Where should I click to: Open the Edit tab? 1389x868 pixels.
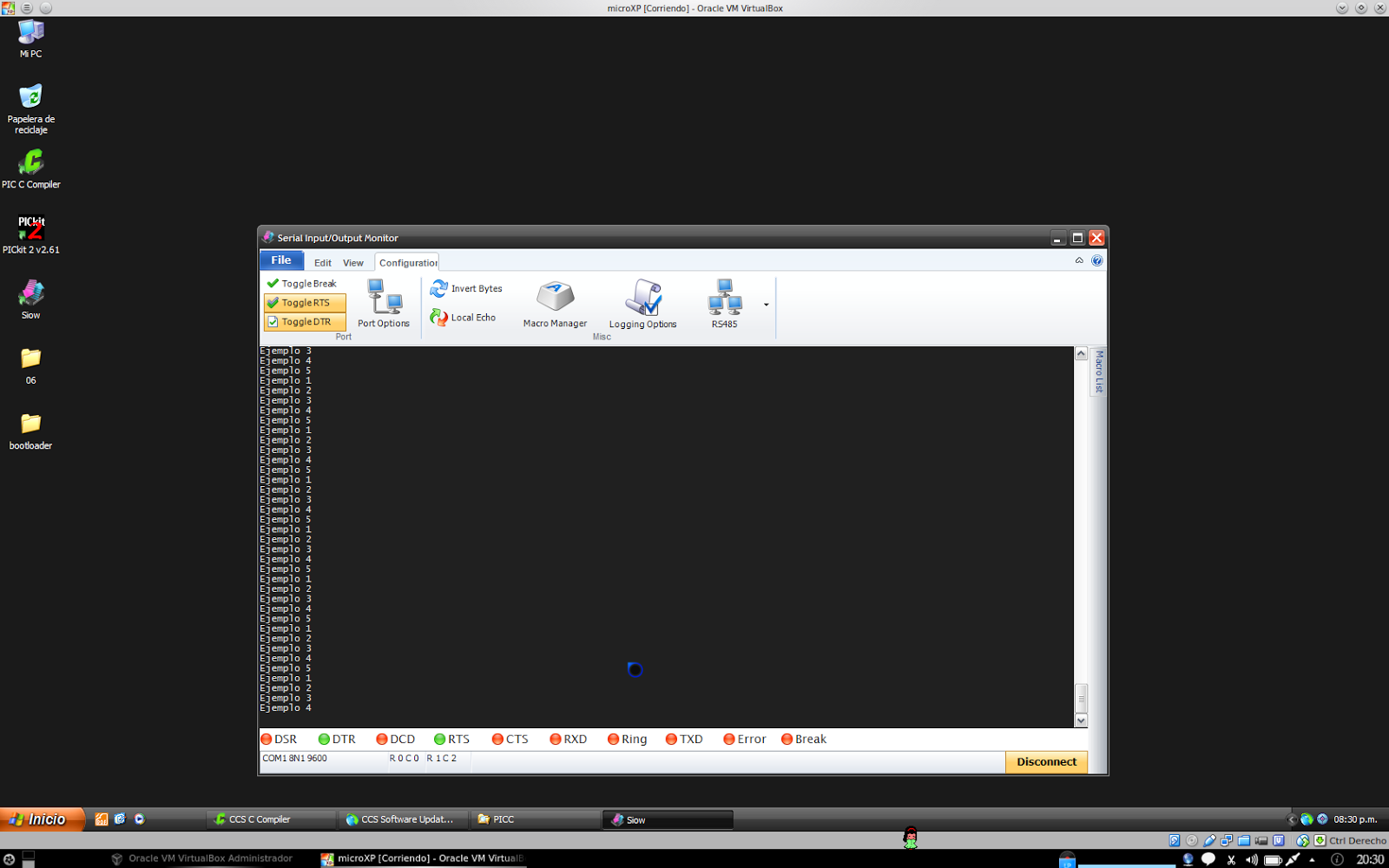pos(323,263)
